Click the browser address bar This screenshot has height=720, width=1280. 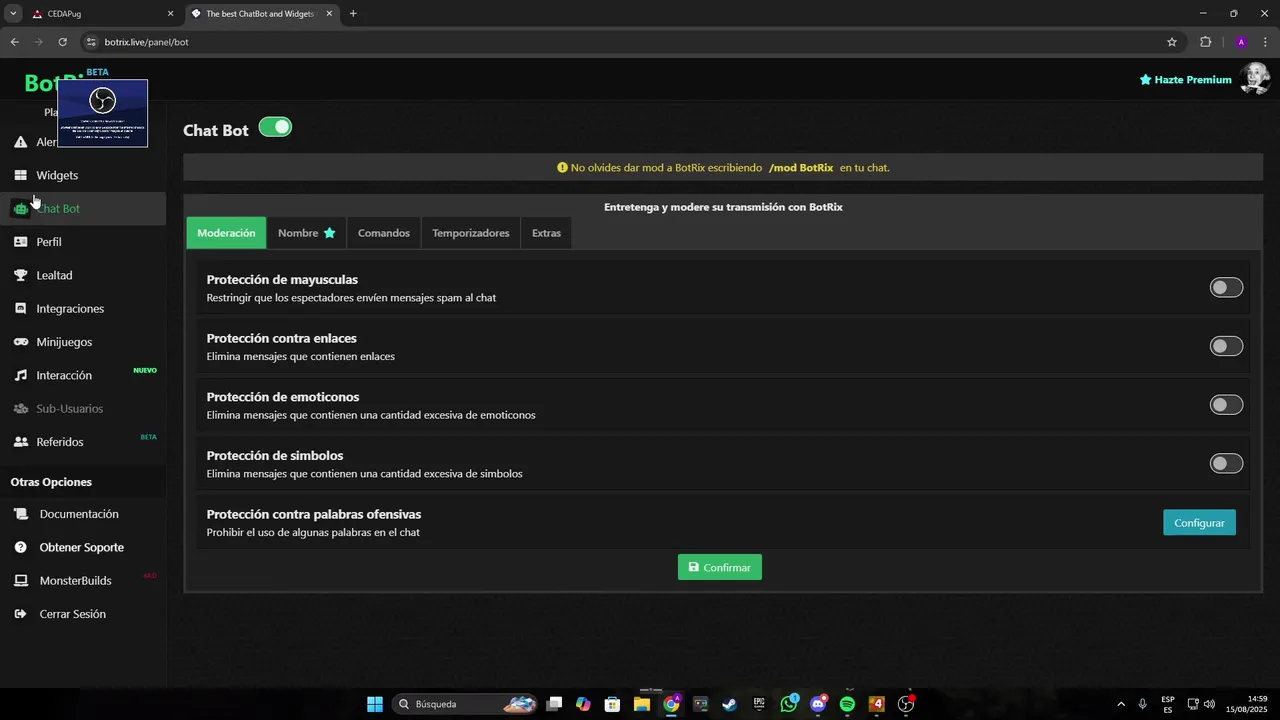pyautogui.click(x=620, y=42)
